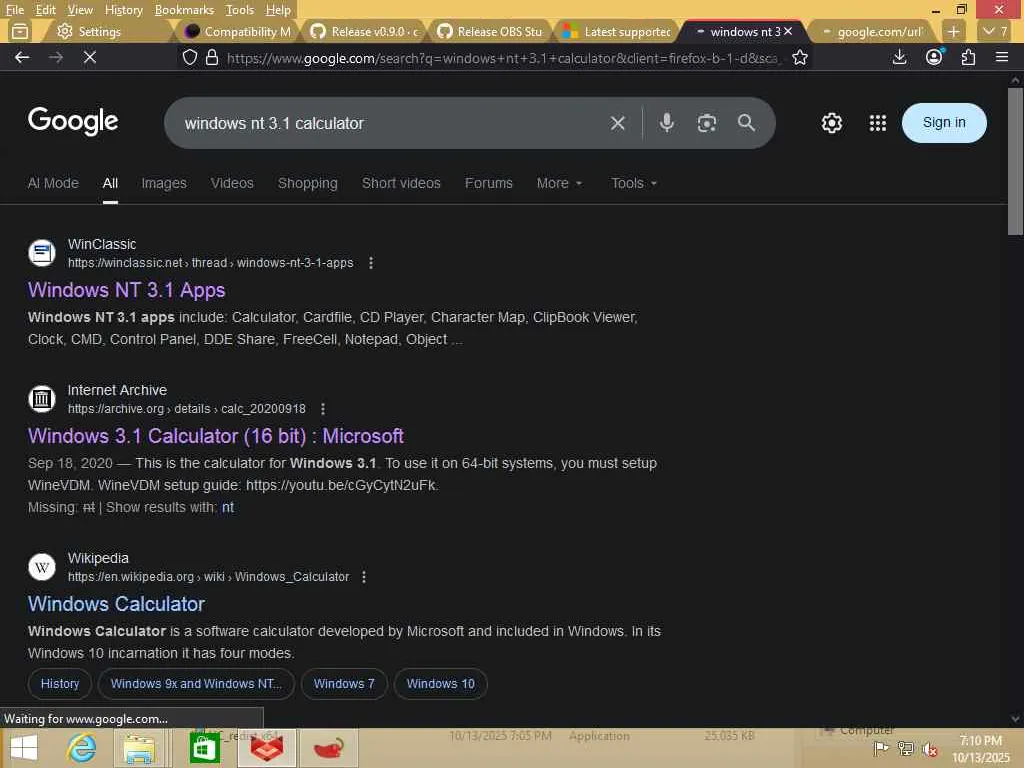
Task: Submit search with magnifier icon
Action: (746, 123)
